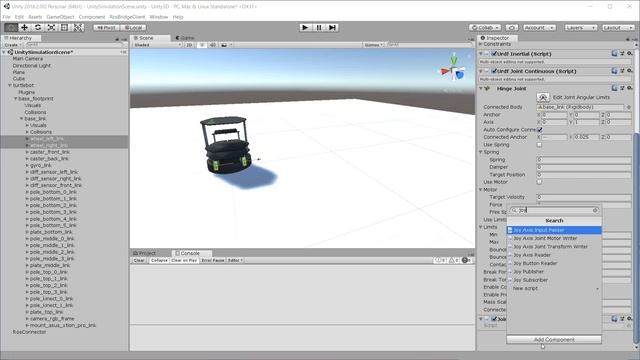The height and width of the screenshot is (360, 640).
Task: Click Clear button in Console
Action: coord(139,260)
